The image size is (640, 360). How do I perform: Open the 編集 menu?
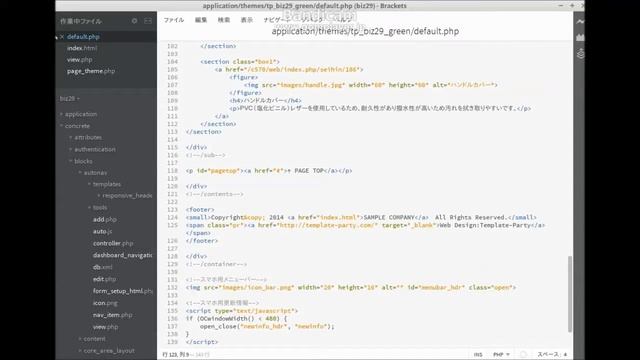(x=201, y=20)
